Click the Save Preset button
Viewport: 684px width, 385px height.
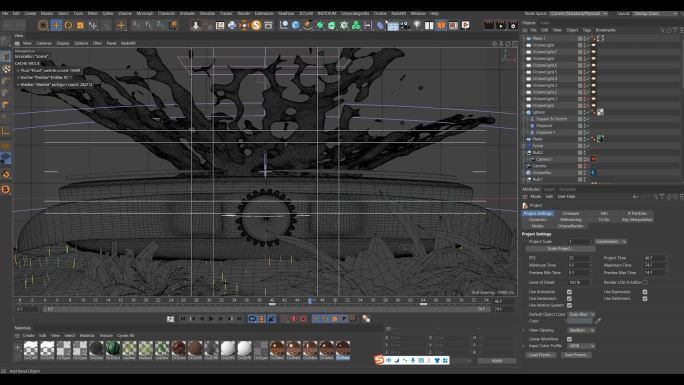pos(575,355)
